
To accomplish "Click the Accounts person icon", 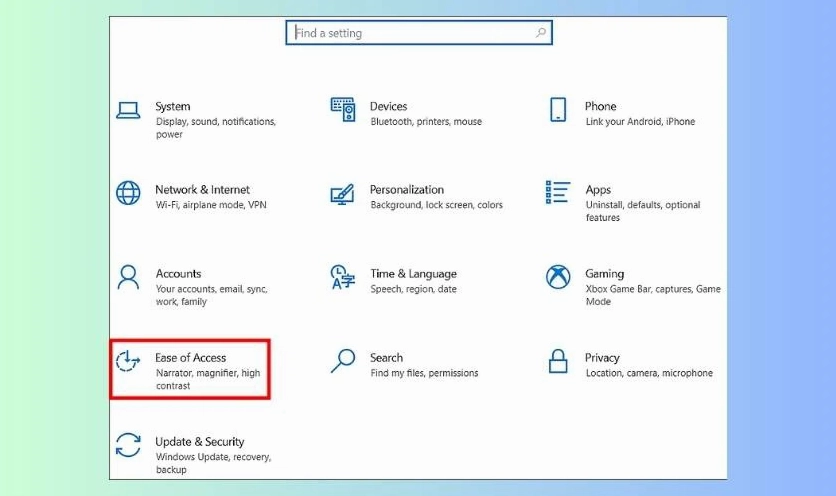I will [128, 276].
